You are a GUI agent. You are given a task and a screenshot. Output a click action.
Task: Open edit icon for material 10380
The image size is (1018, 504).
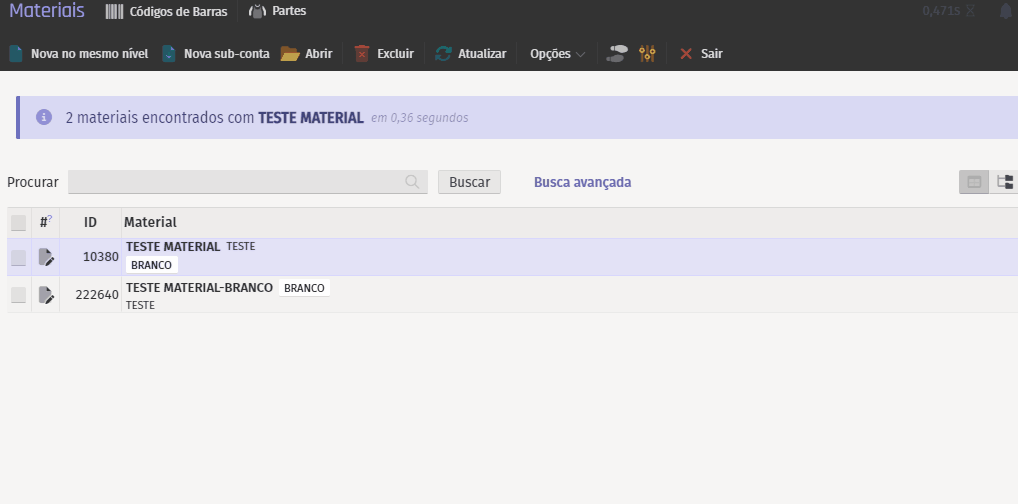click(x=46, y=257)
